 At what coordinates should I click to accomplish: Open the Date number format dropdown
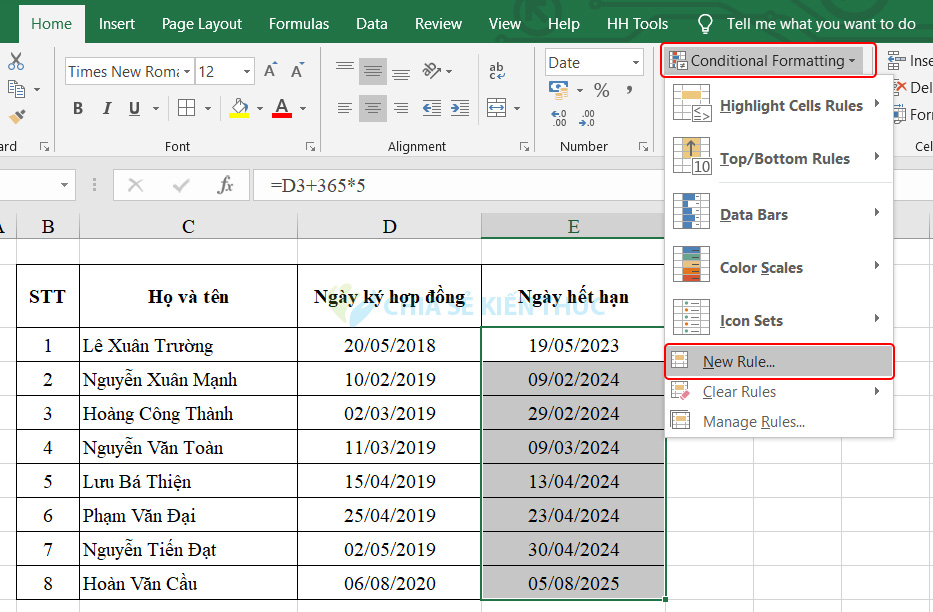click(x=635, y=62)
